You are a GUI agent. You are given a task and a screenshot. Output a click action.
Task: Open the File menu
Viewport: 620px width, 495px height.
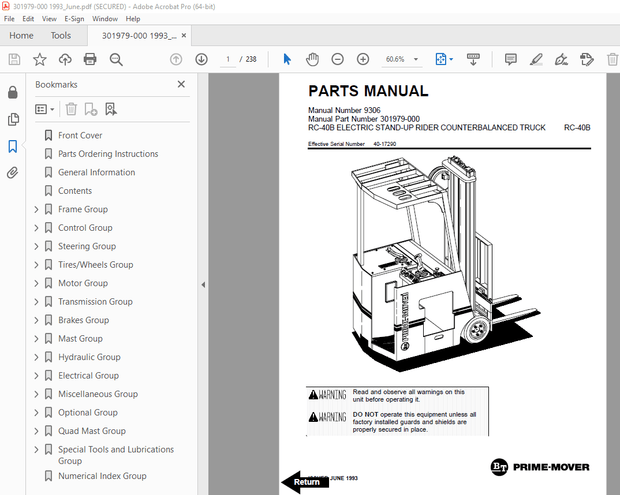coord(9,19)
